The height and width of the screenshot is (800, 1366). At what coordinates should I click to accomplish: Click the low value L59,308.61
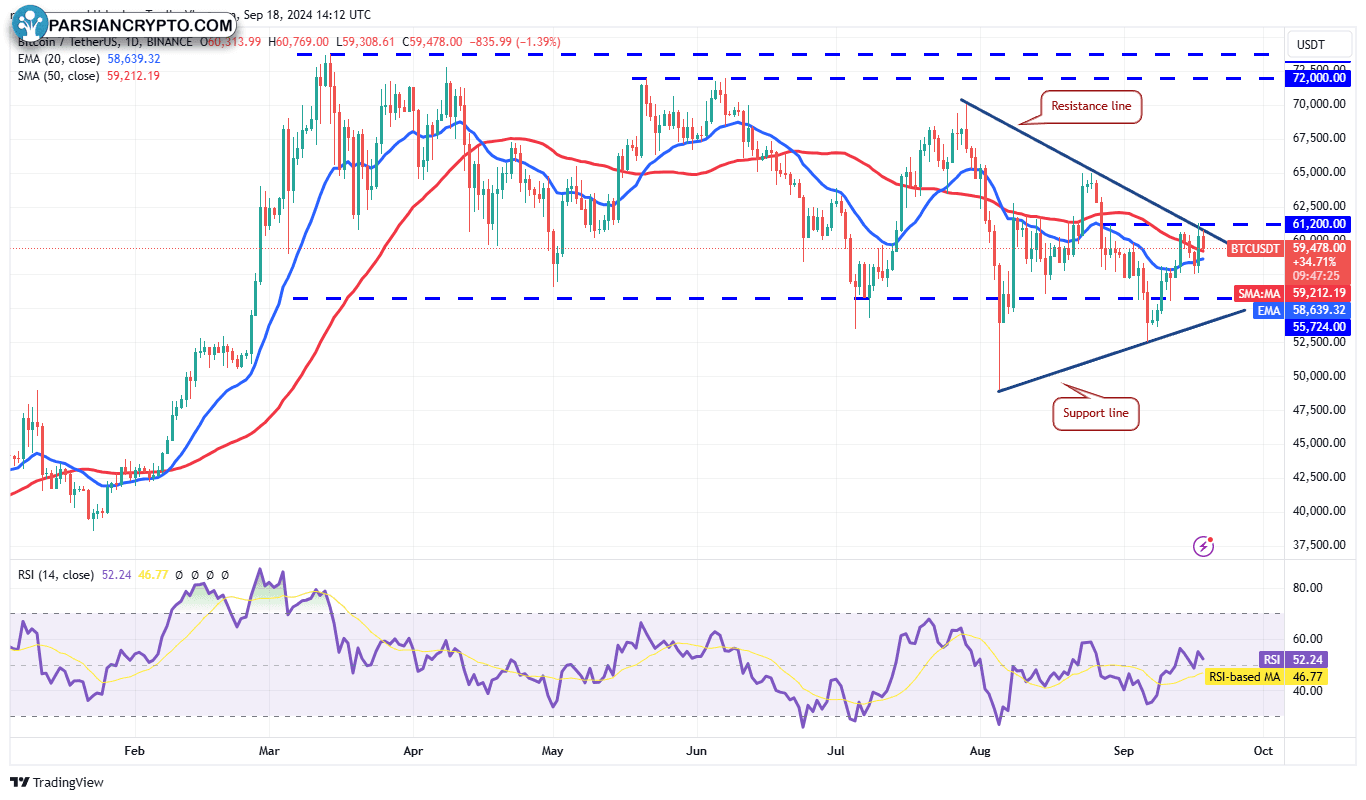(x=366, y=42)
